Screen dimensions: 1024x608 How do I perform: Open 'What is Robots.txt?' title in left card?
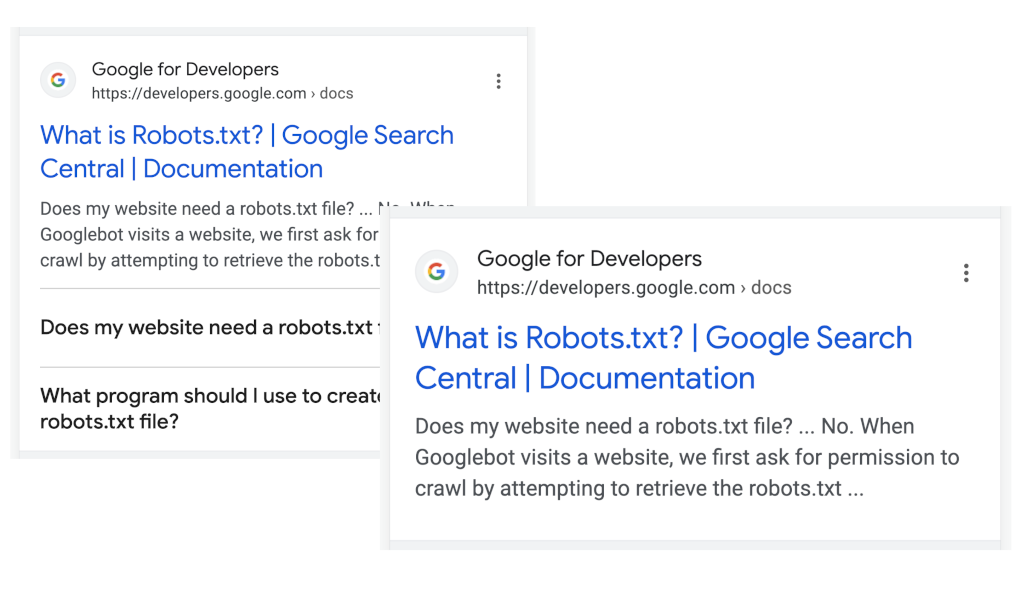pyautogui.click(x=247, y=152)
